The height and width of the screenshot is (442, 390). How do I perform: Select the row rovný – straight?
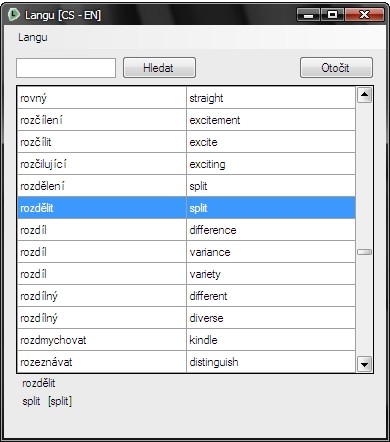(186, 98)
